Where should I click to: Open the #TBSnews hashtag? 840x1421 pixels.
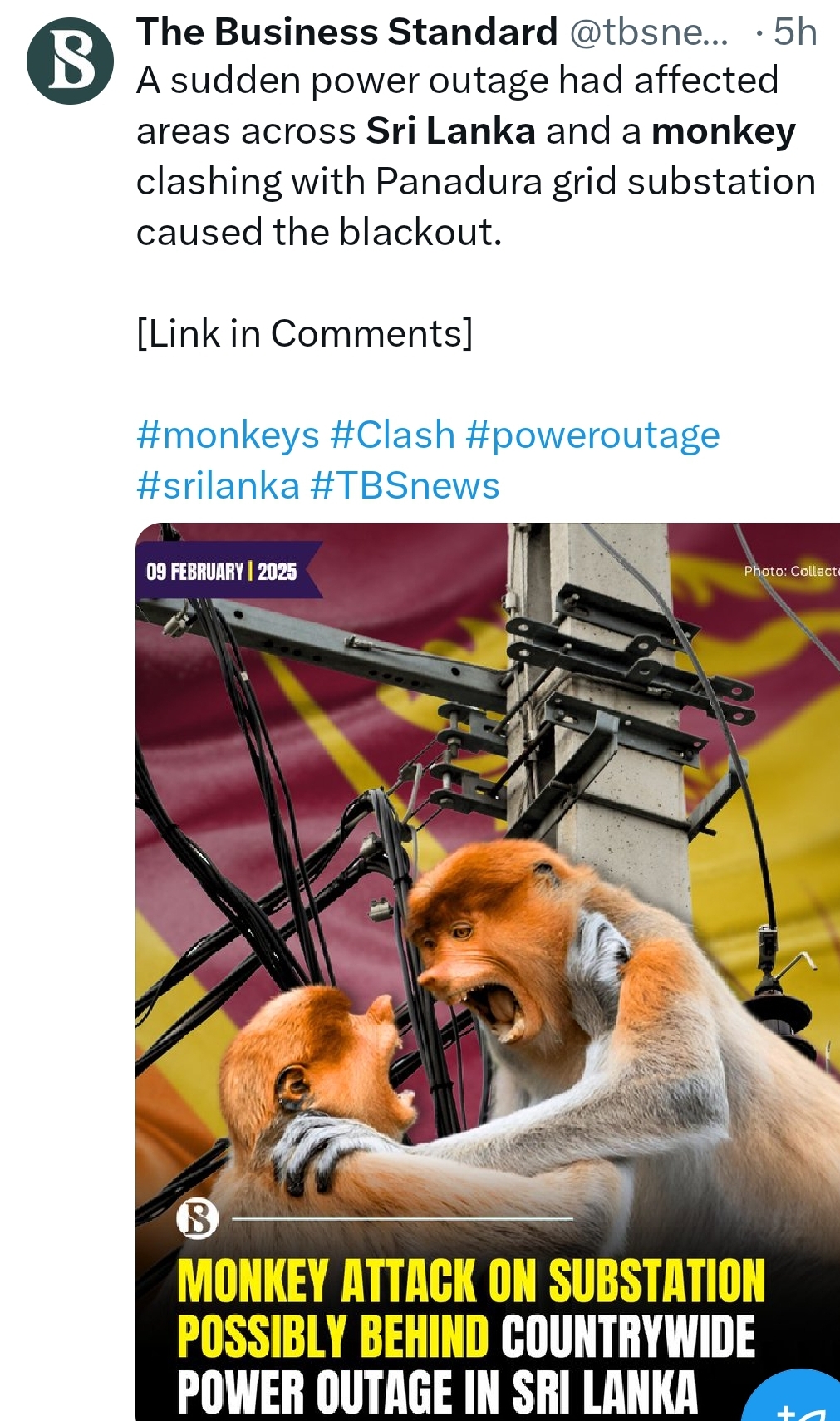(x=405, y=485)
